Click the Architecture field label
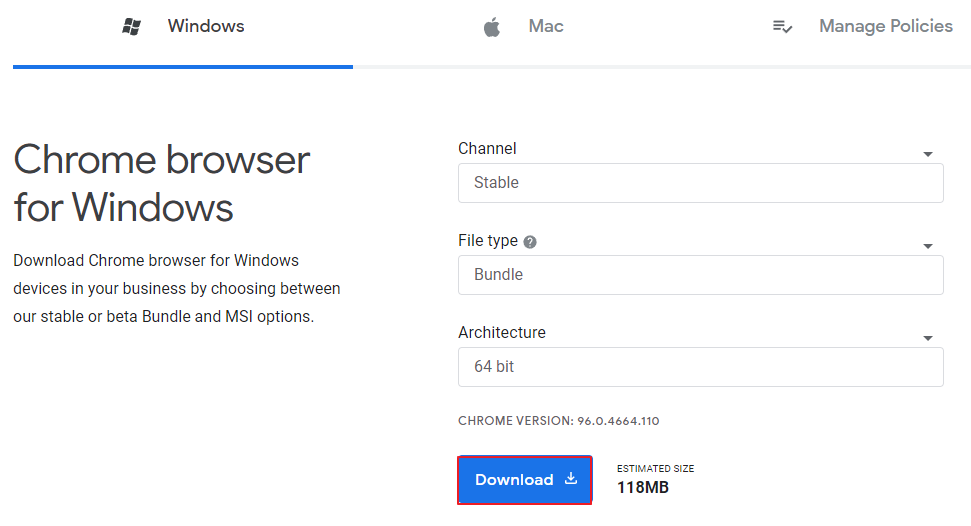Image resolution: width=971 pixels, height=526 pixels. coord(502,333)
